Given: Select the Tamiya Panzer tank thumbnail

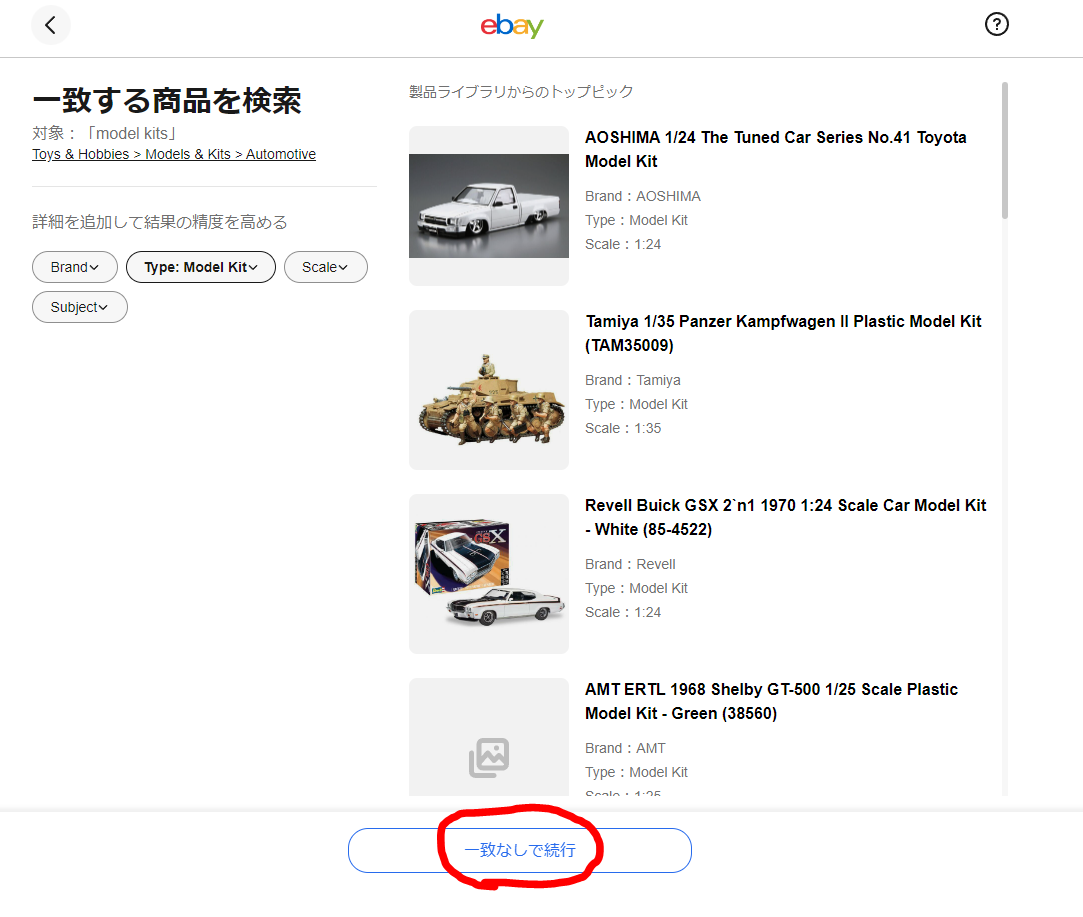Looking at the screenshot, I should 489,390.
